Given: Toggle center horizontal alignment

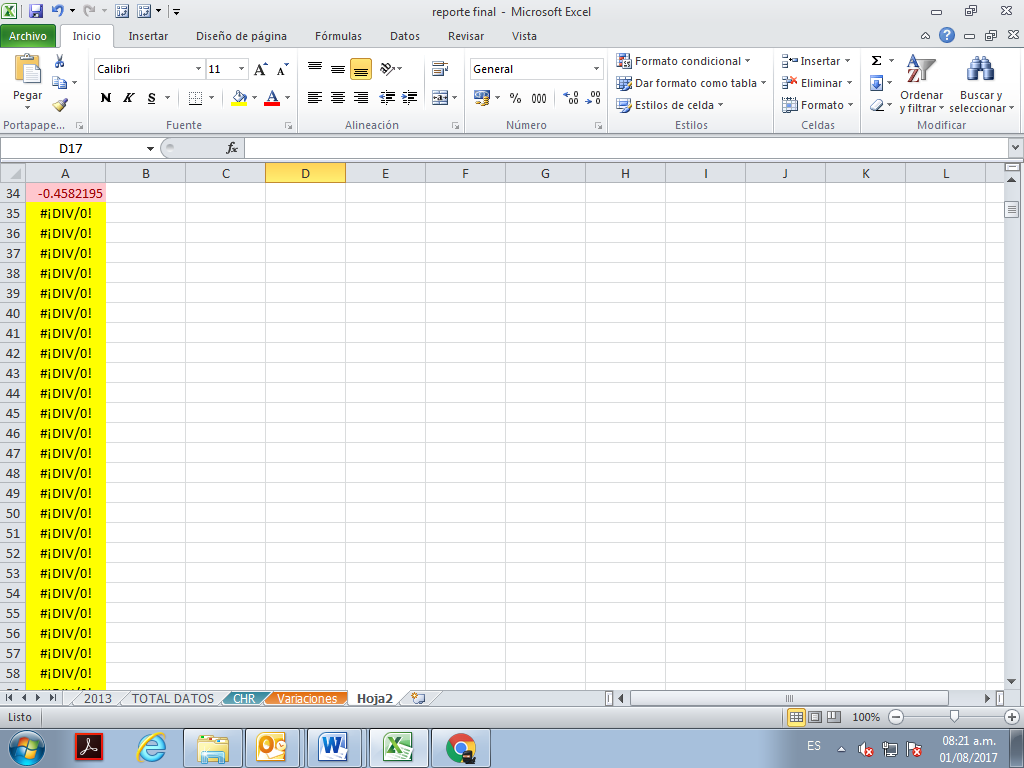Looking at the screenshot, I should coord(338,98).
